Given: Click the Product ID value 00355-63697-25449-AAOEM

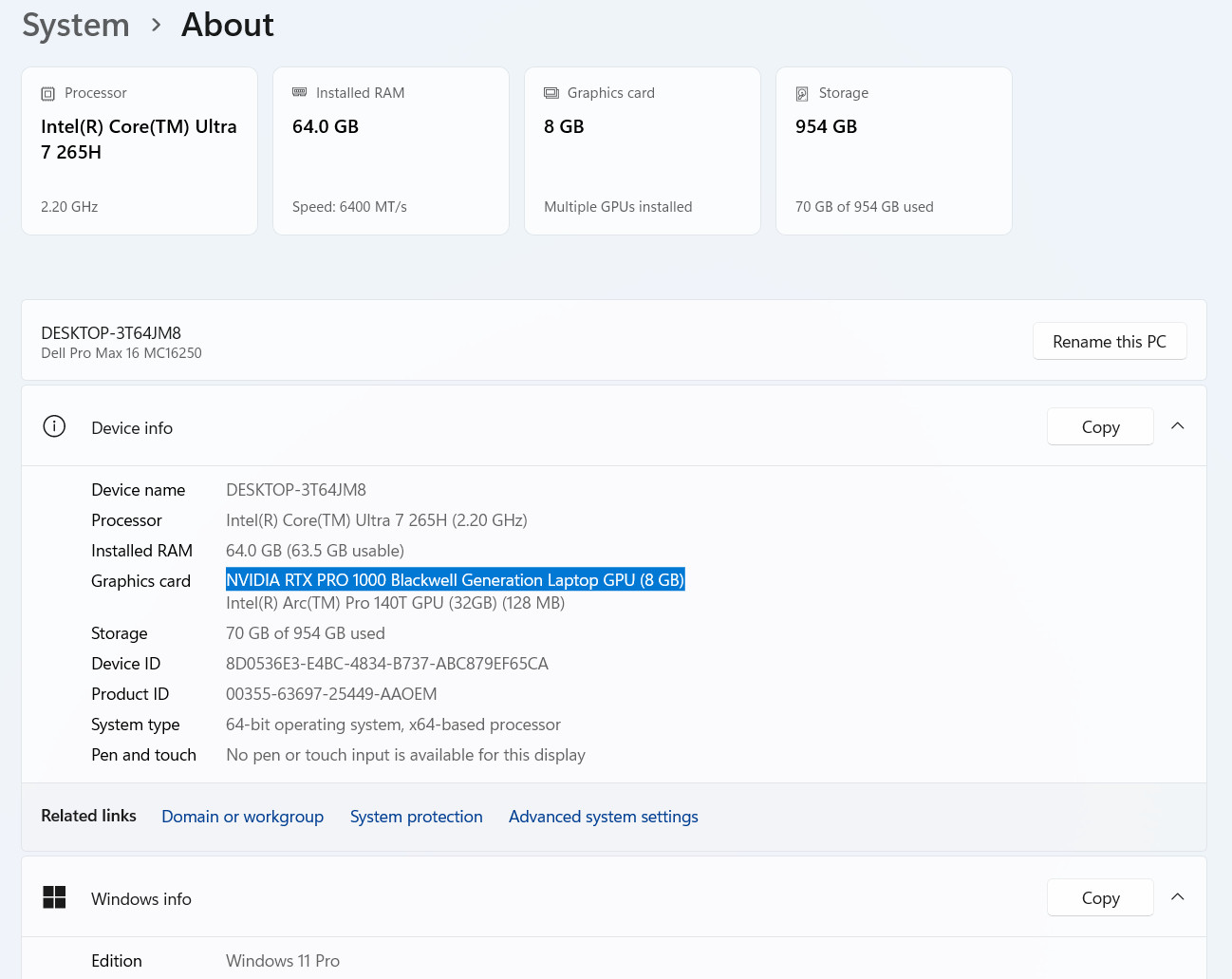Looking at the screenshot, I should (331, 694).
